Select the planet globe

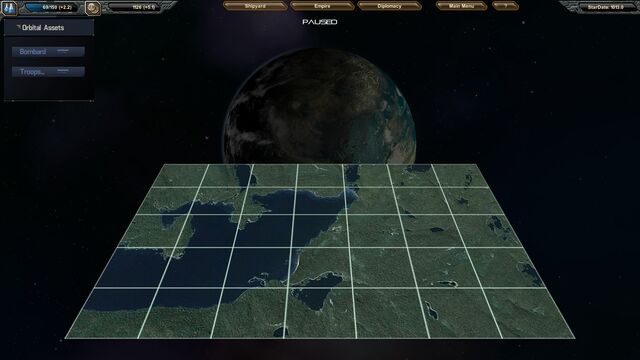tap(320, 106)
